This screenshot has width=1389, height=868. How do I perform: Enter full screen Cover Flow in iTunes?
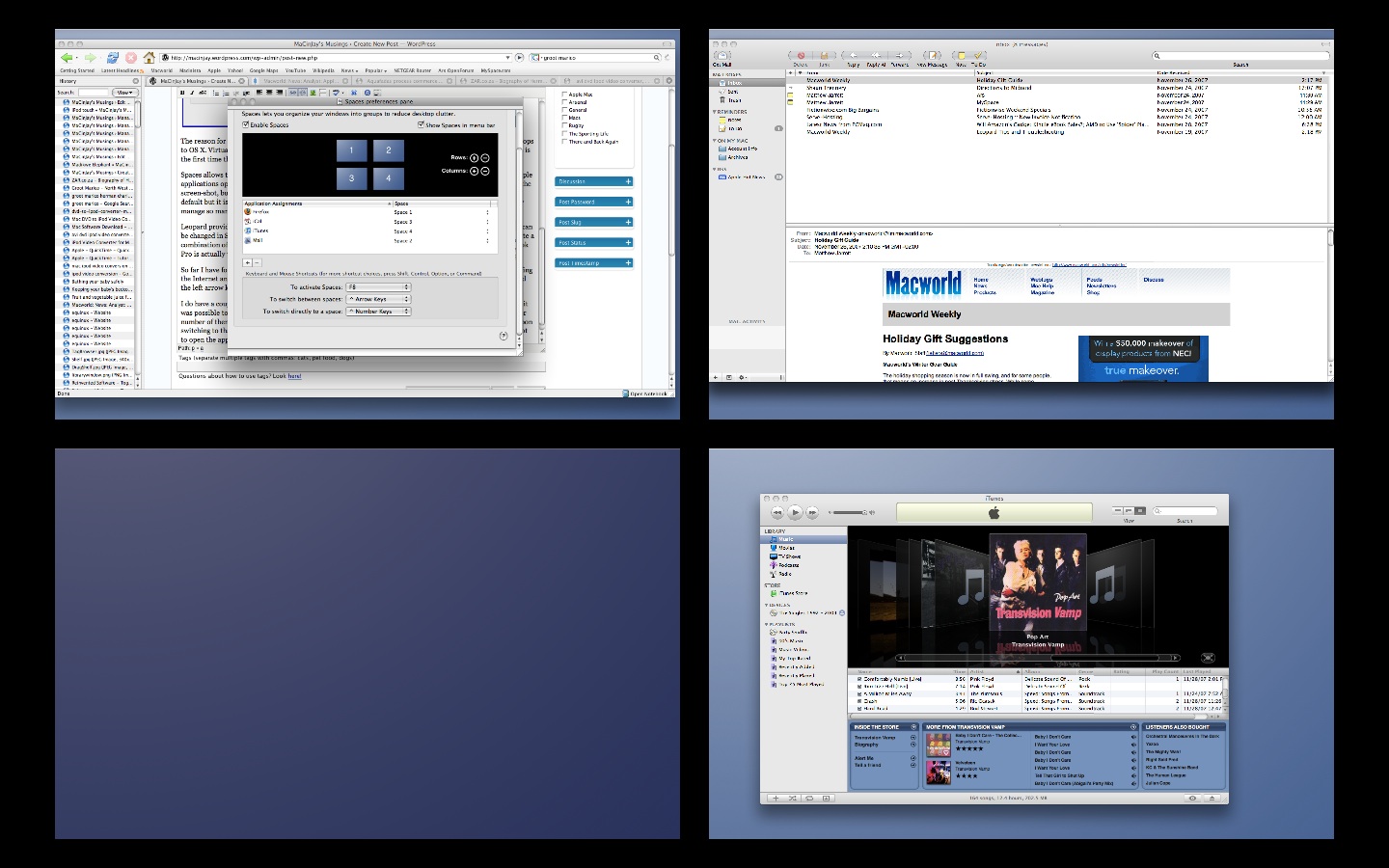[1208, 658]
